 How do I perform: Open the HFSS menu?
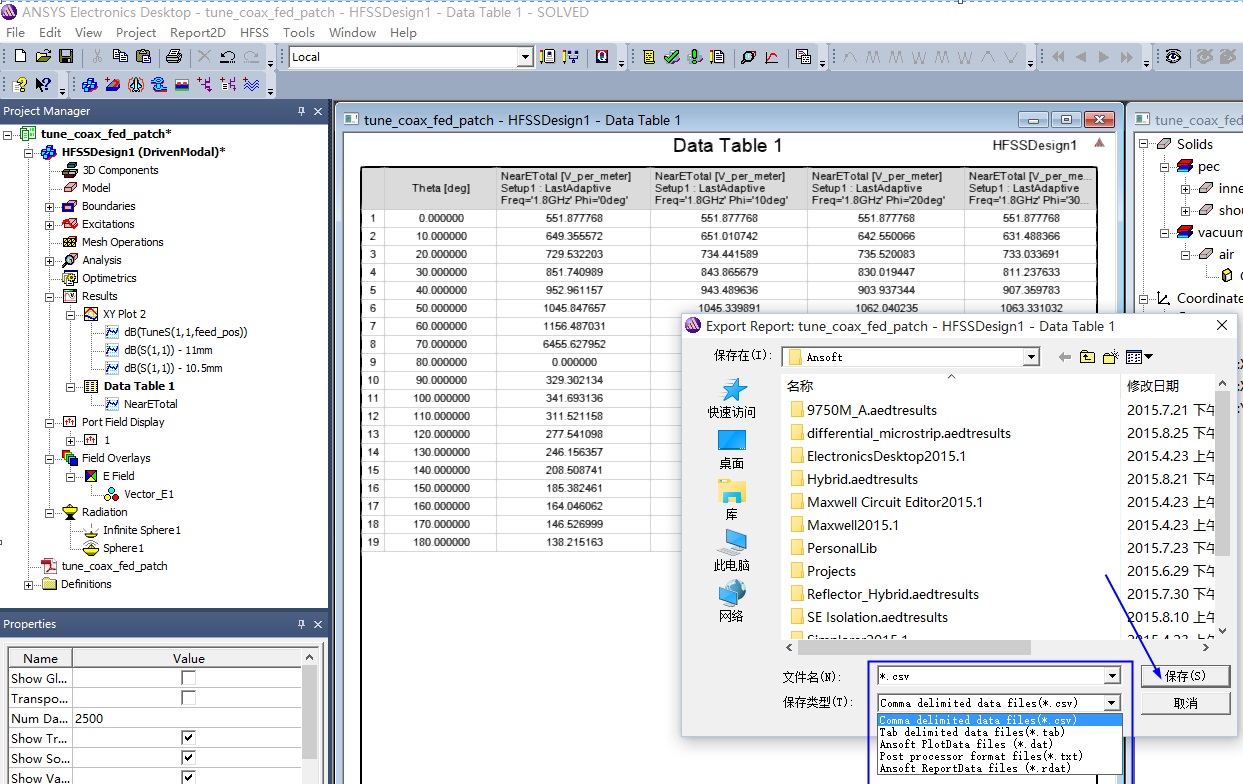coord(254,32)
